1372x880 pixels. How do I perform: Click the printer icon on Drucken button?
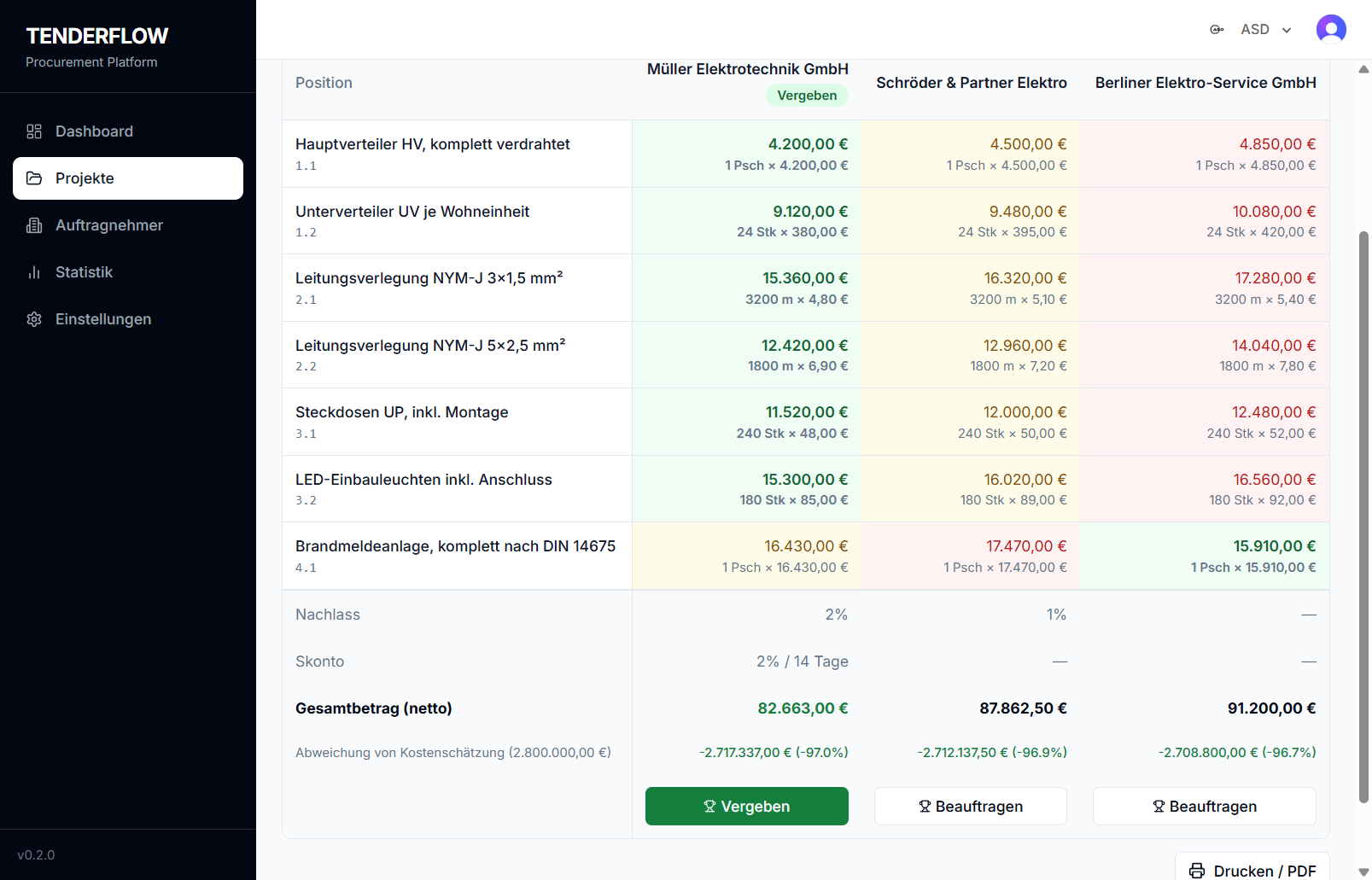(1197, 871)
